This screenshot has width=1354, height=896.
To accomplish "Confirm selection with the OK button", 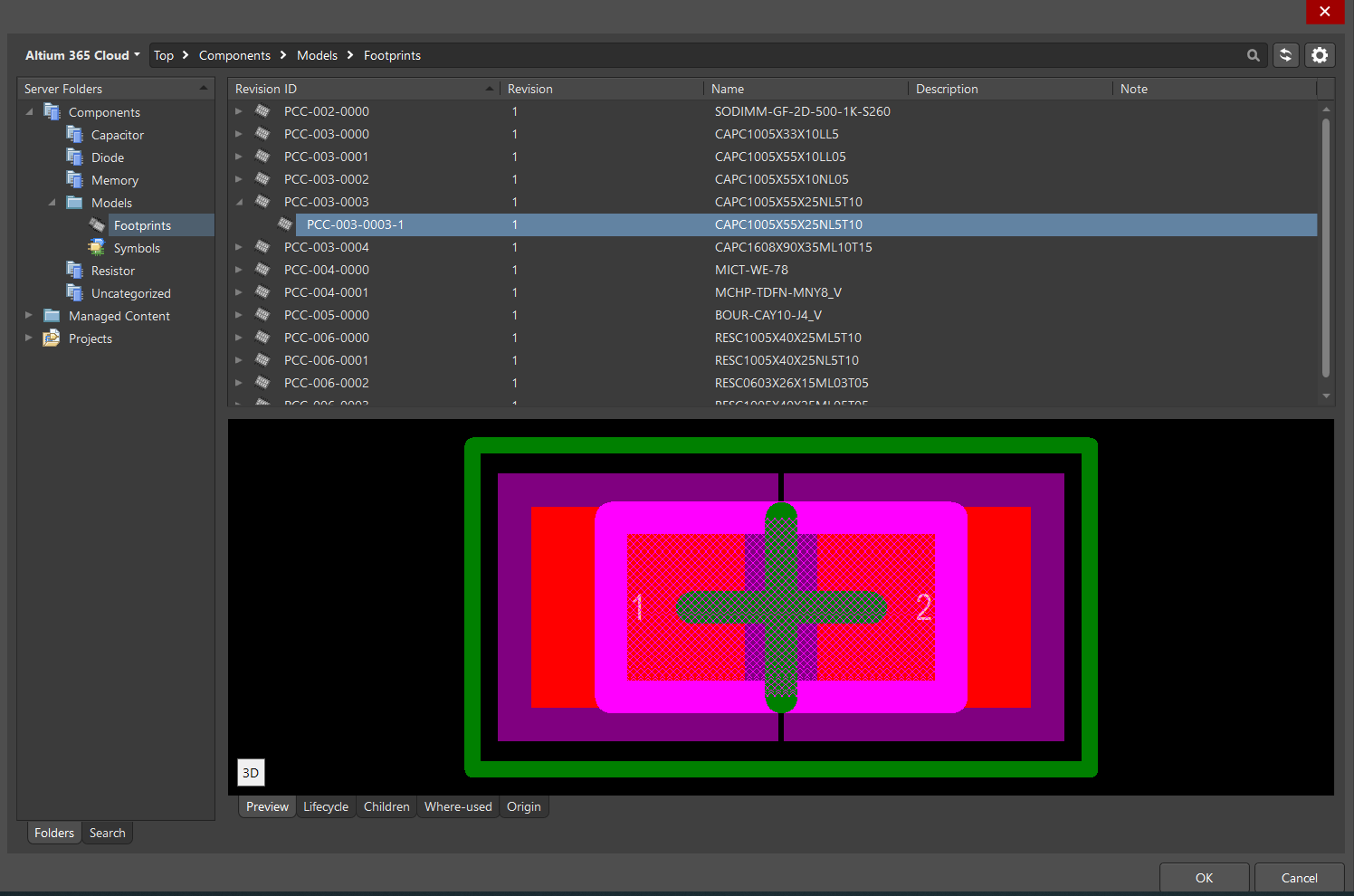I will click(1204, 877).
